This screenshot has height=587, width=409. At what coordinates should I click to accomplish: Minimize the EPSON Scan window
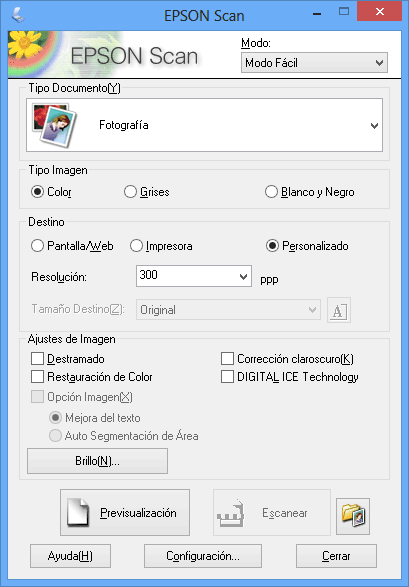click(317, 14)
